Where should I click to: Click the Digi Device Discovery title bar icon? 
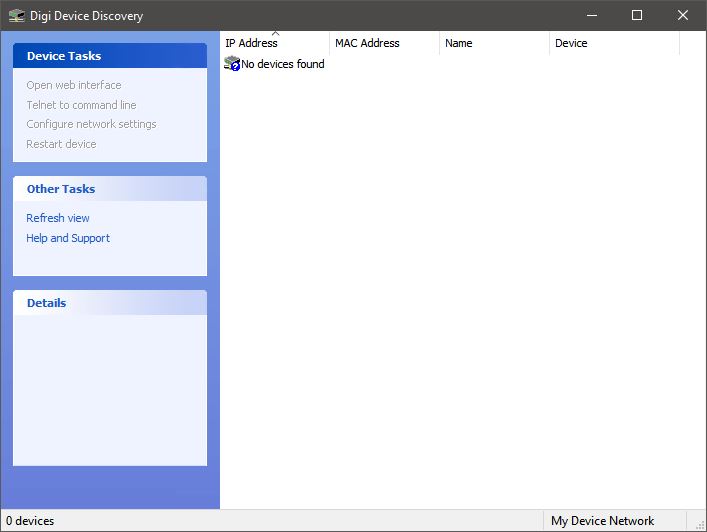point(16,15)
